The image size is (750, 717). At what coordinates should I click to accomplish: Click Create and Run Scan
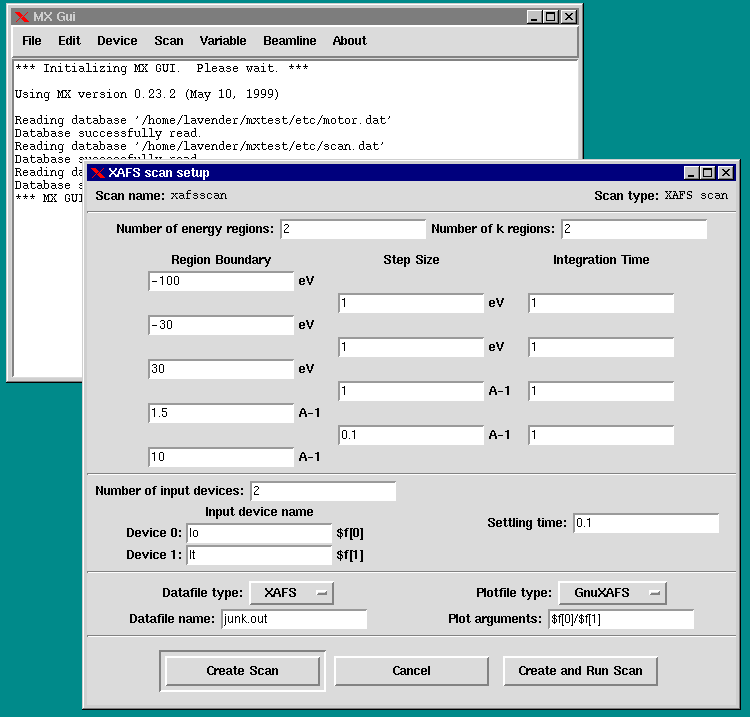(580, 671)
